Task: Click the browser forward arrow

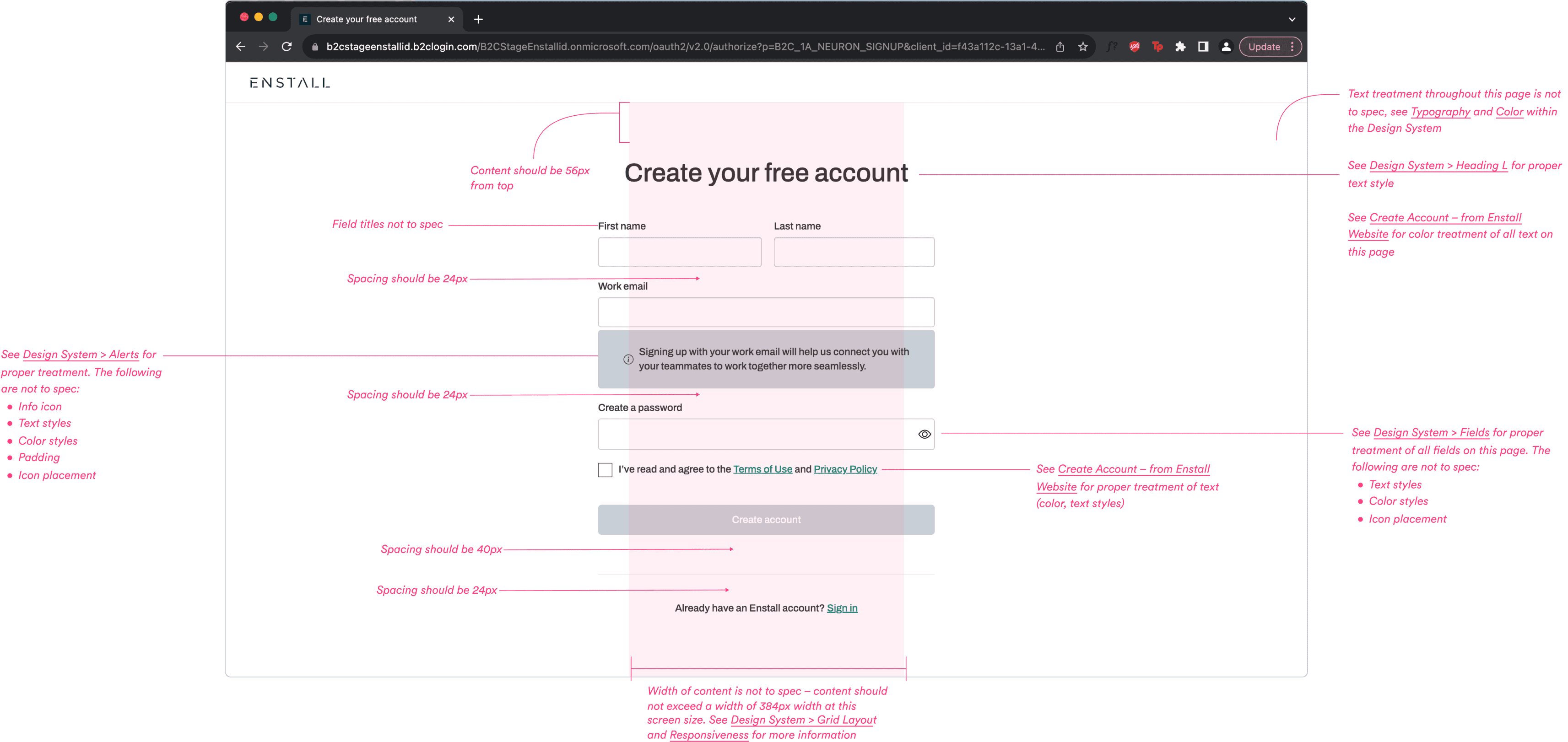Action: click(x=264, y=47)
